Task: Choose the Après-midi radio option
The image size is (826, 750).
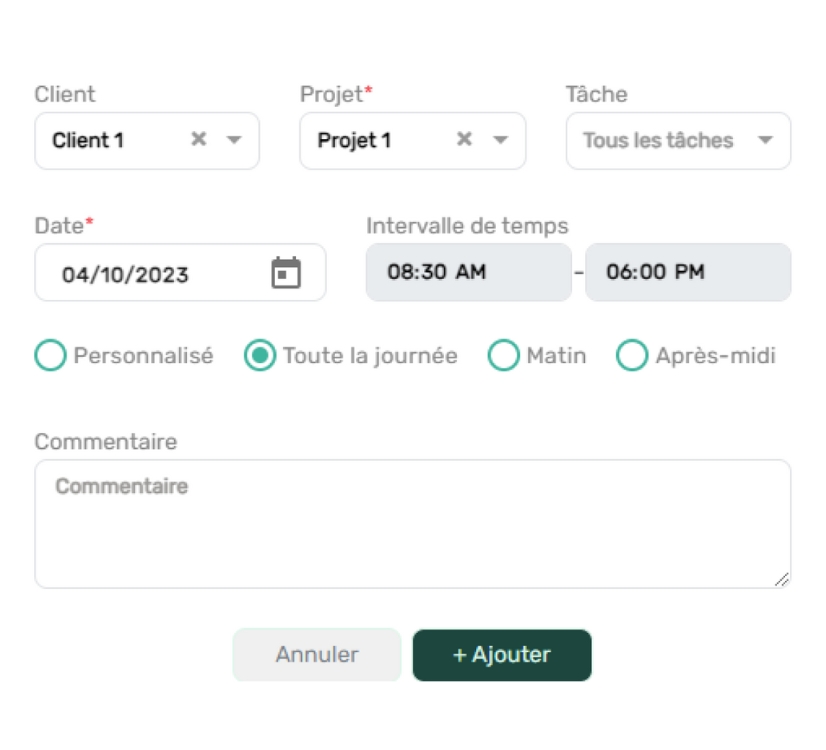Action: 632,356
